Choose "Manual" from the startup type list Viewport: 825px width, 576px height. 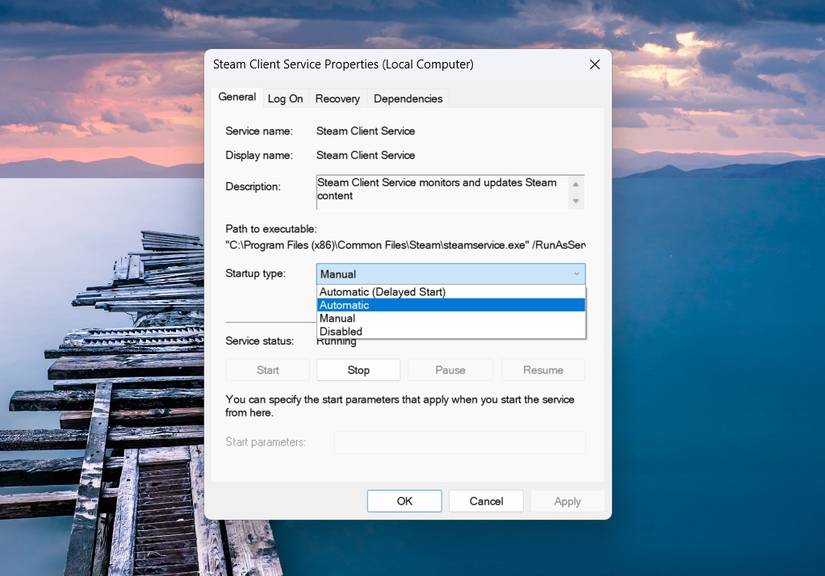point(338,318)
